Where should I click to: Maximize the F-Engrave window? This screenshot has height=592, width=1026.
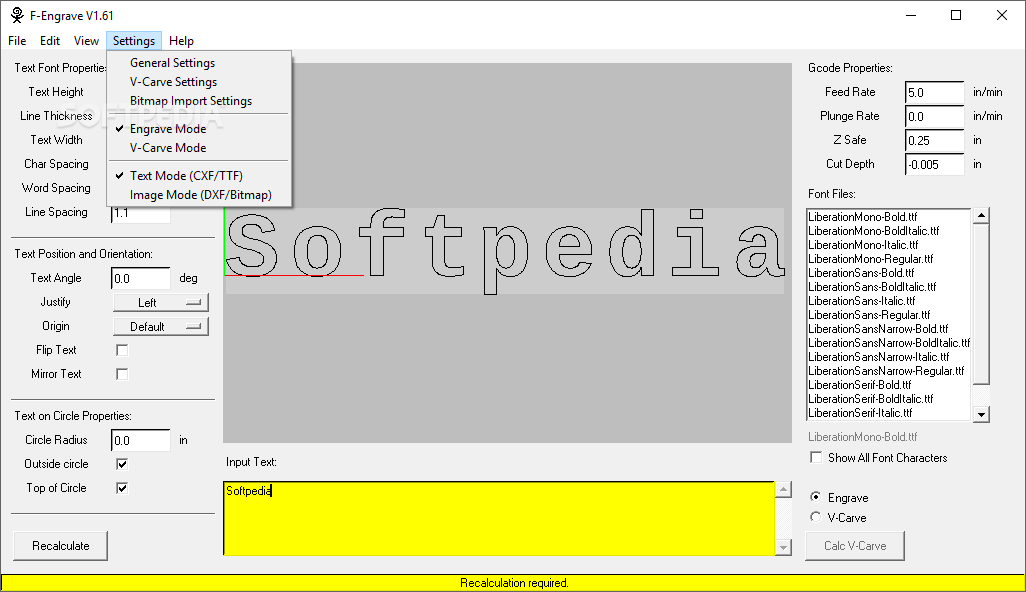(x=956, y=15)
